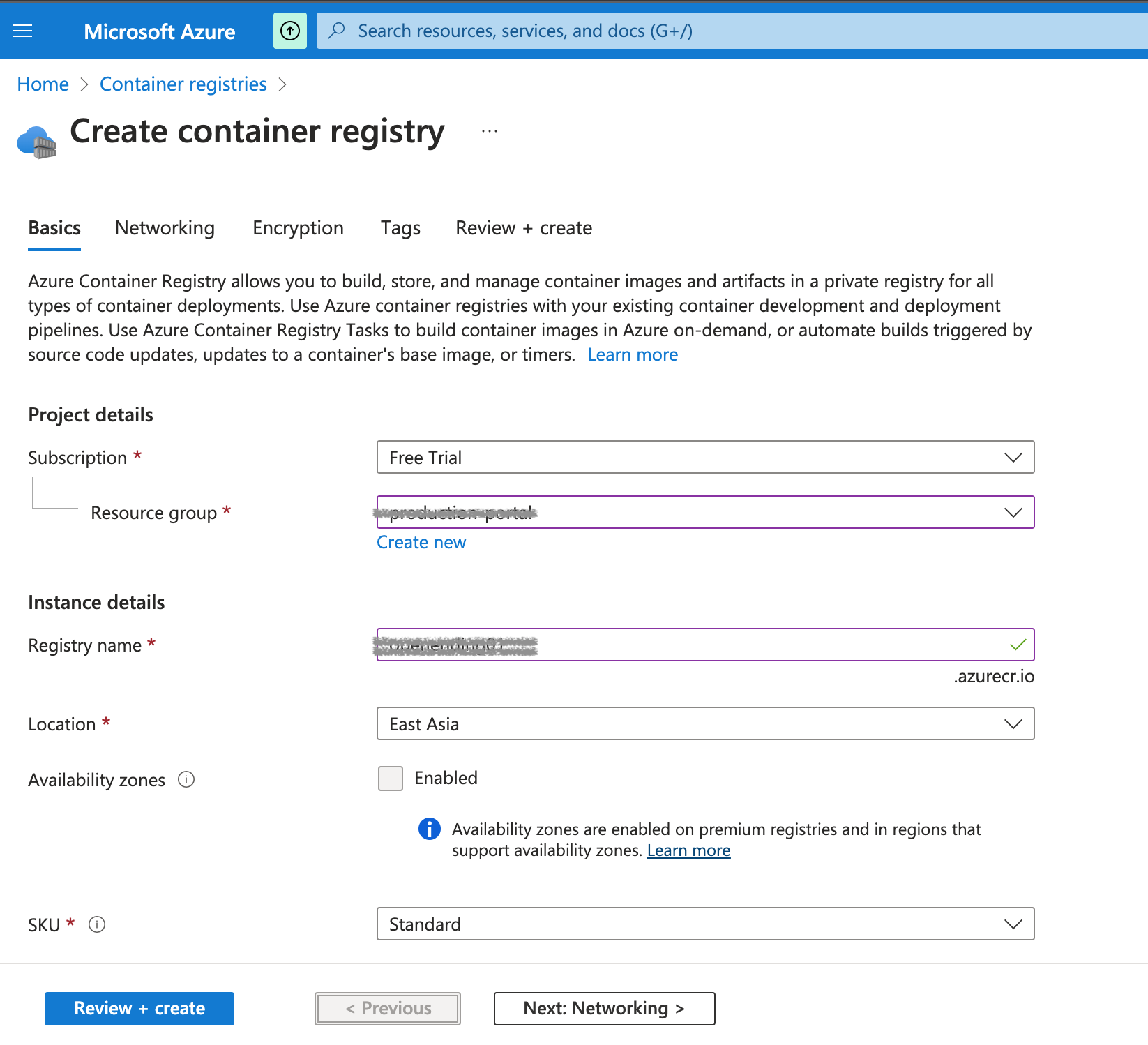
Task: Show Availability zones info tooltip
Action: point(186,779)
